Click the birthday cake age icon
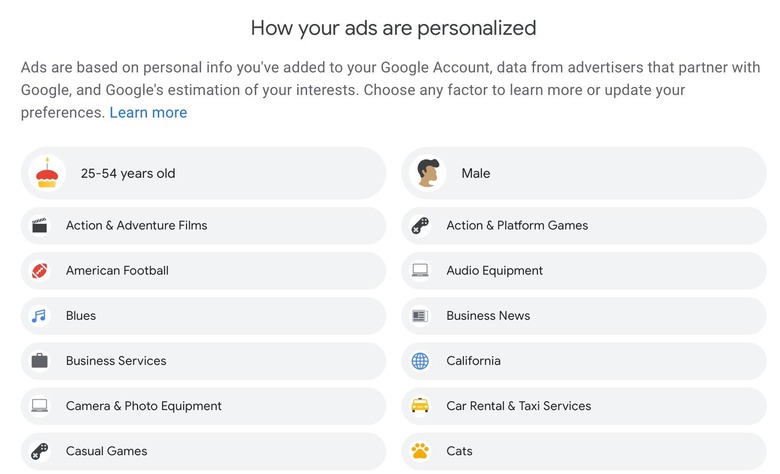 pyautogui.click(x=47, y=174)
